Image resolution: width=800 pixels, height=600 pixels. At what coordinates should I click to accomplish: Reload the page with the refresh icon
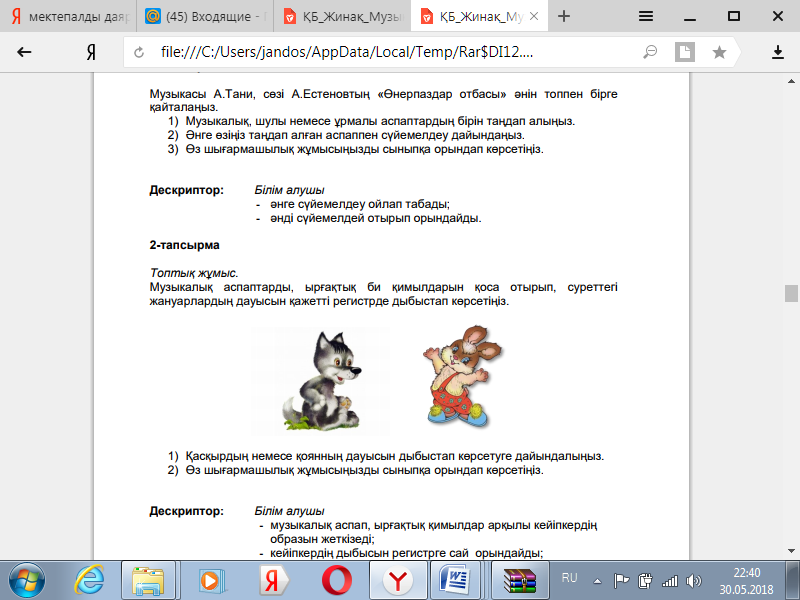click(x=139, y=52)
